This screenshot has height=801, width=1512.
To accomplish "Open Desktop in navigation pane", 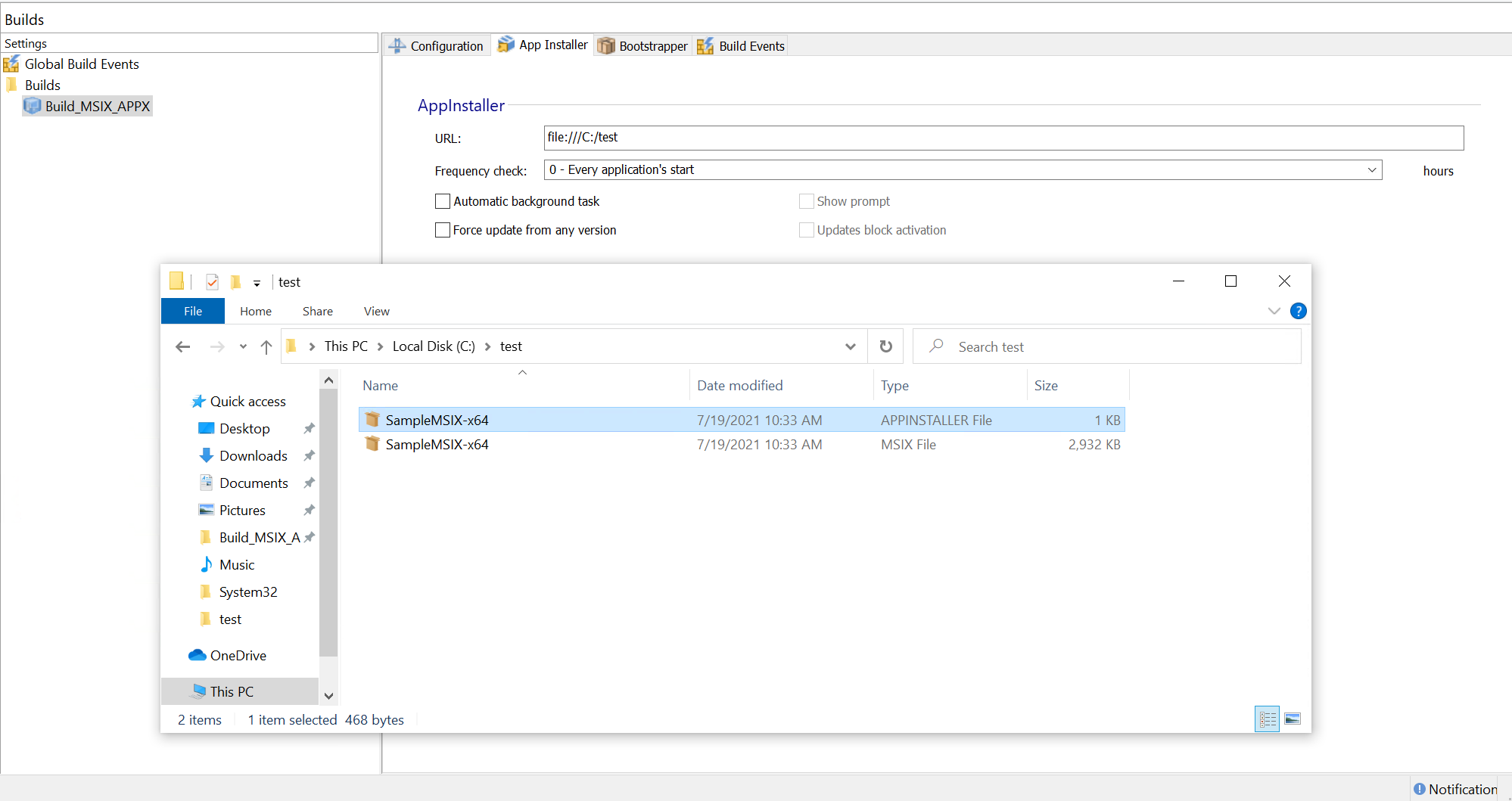I will coord(244,429).
